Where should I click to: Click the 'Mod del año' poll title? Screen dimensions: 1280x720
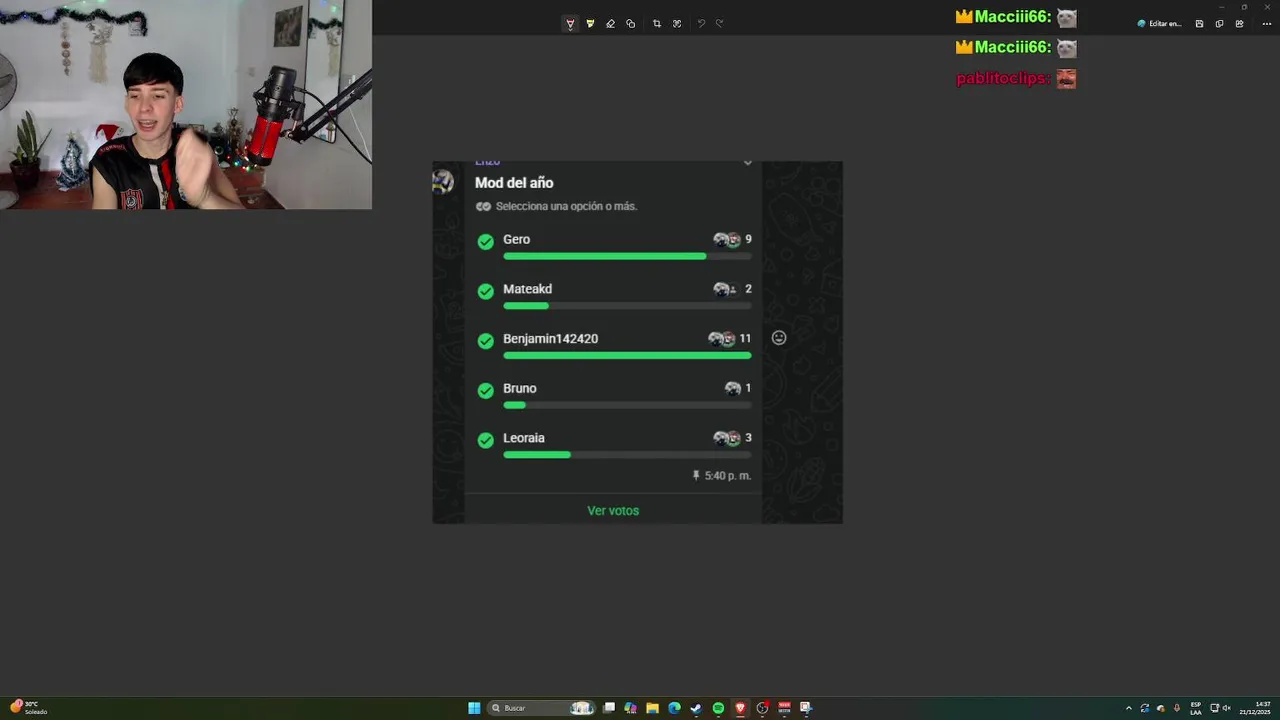click(514, 183)
